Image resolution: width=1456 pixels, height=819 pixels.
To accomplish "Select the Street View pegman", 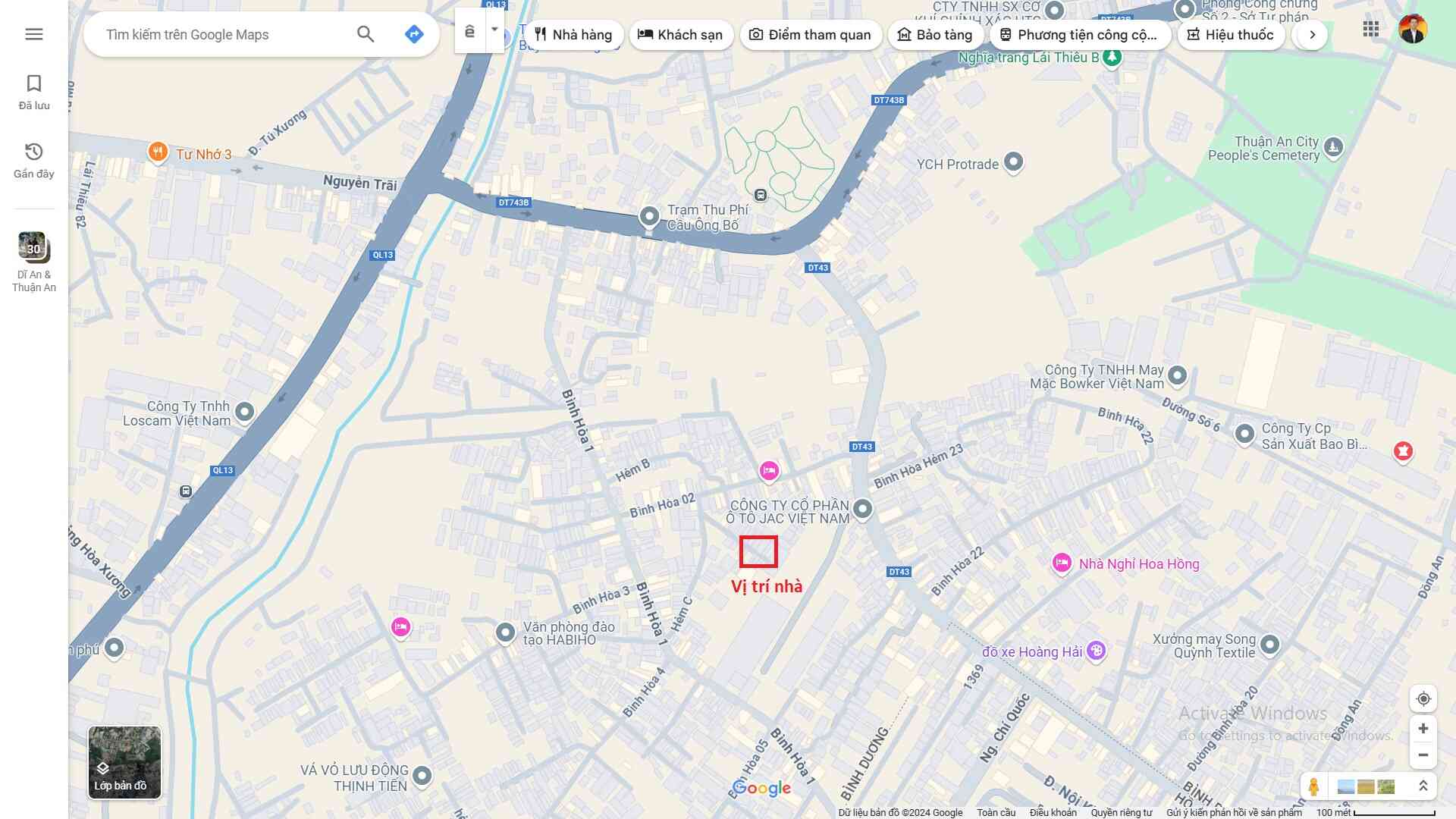I will tap(1314, 786).
